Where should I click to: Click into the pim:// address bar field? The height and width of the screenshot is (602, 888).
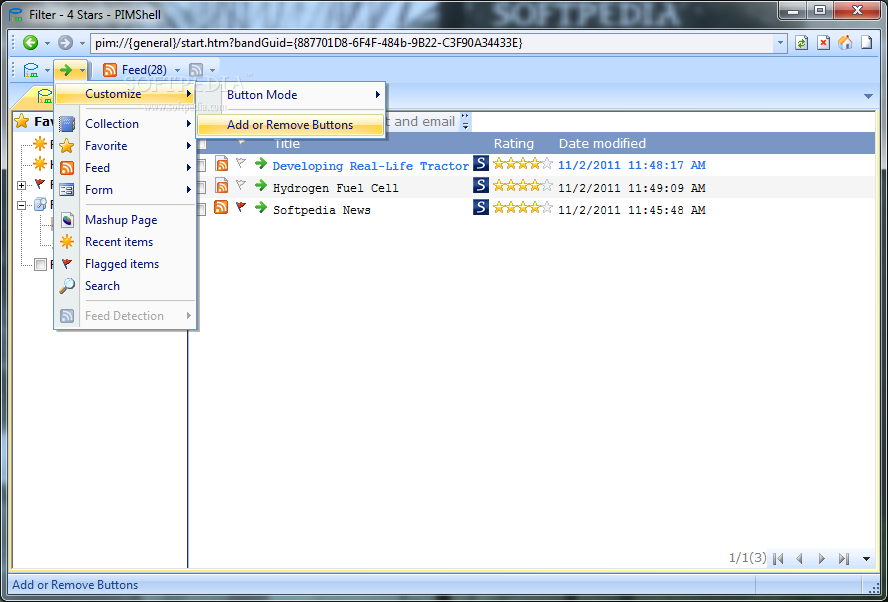tap(432, 43)
